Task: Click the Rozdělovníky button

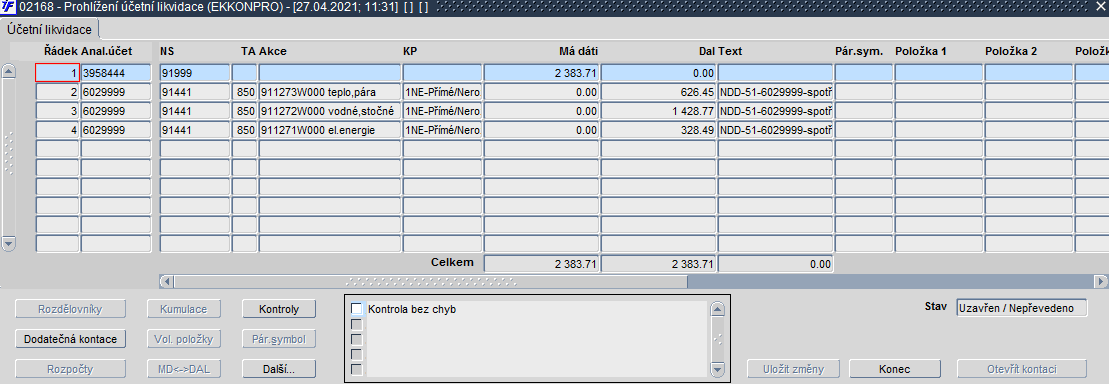Action: tap(71, 309)
